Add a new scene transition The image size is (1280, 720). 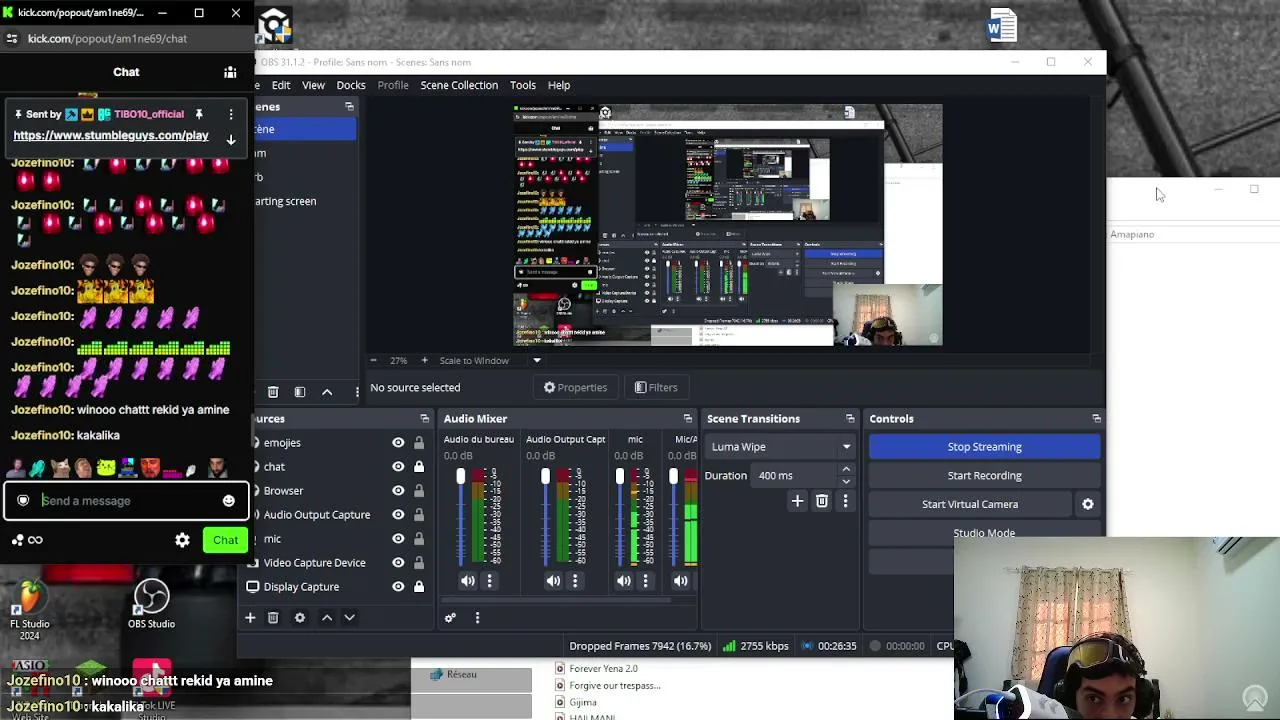[797, 501]
